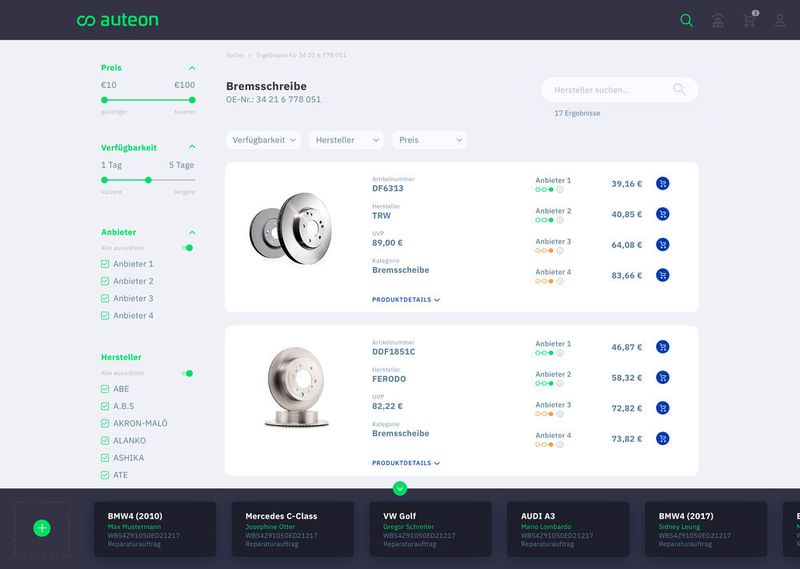Collapse the Anbieter filter section
Screen dimensions: 800x569
tap(192, 232)
